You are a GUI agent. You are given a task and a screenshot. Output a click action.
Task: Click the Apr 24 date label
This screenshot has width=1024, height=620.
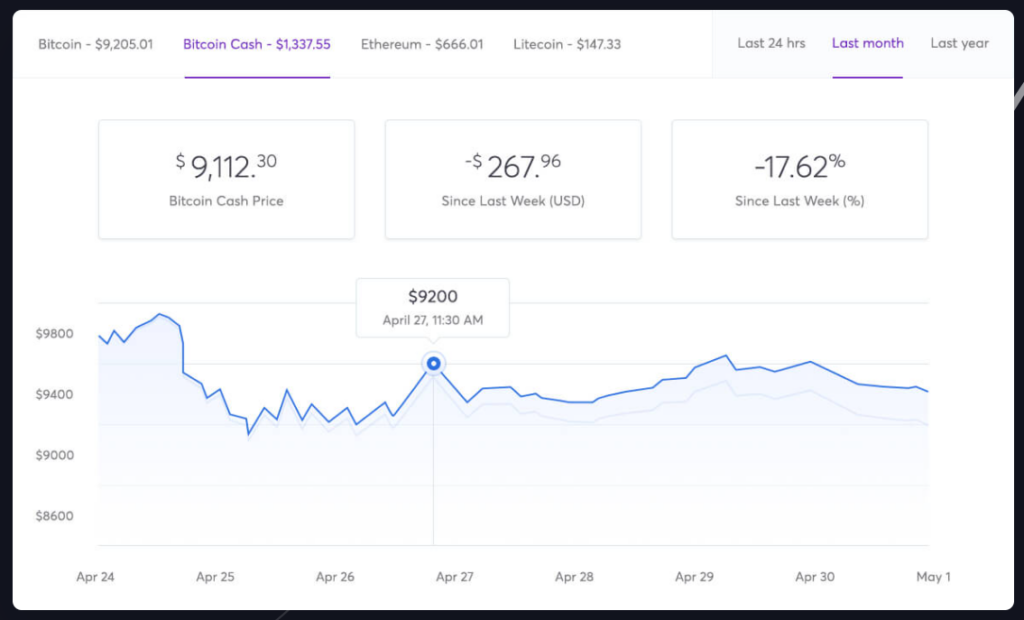click(95, 577)
